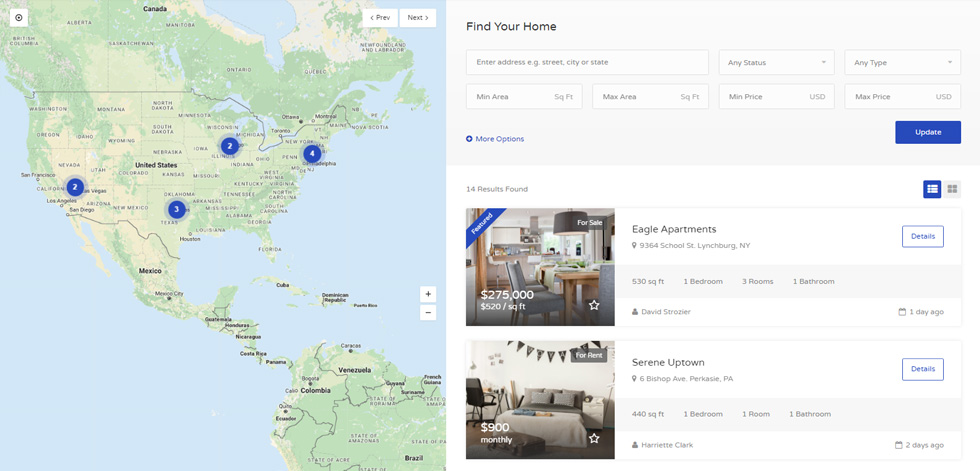Zoom out the map with minus button
The height and width of the screenshot is (471, 980).
428,312
